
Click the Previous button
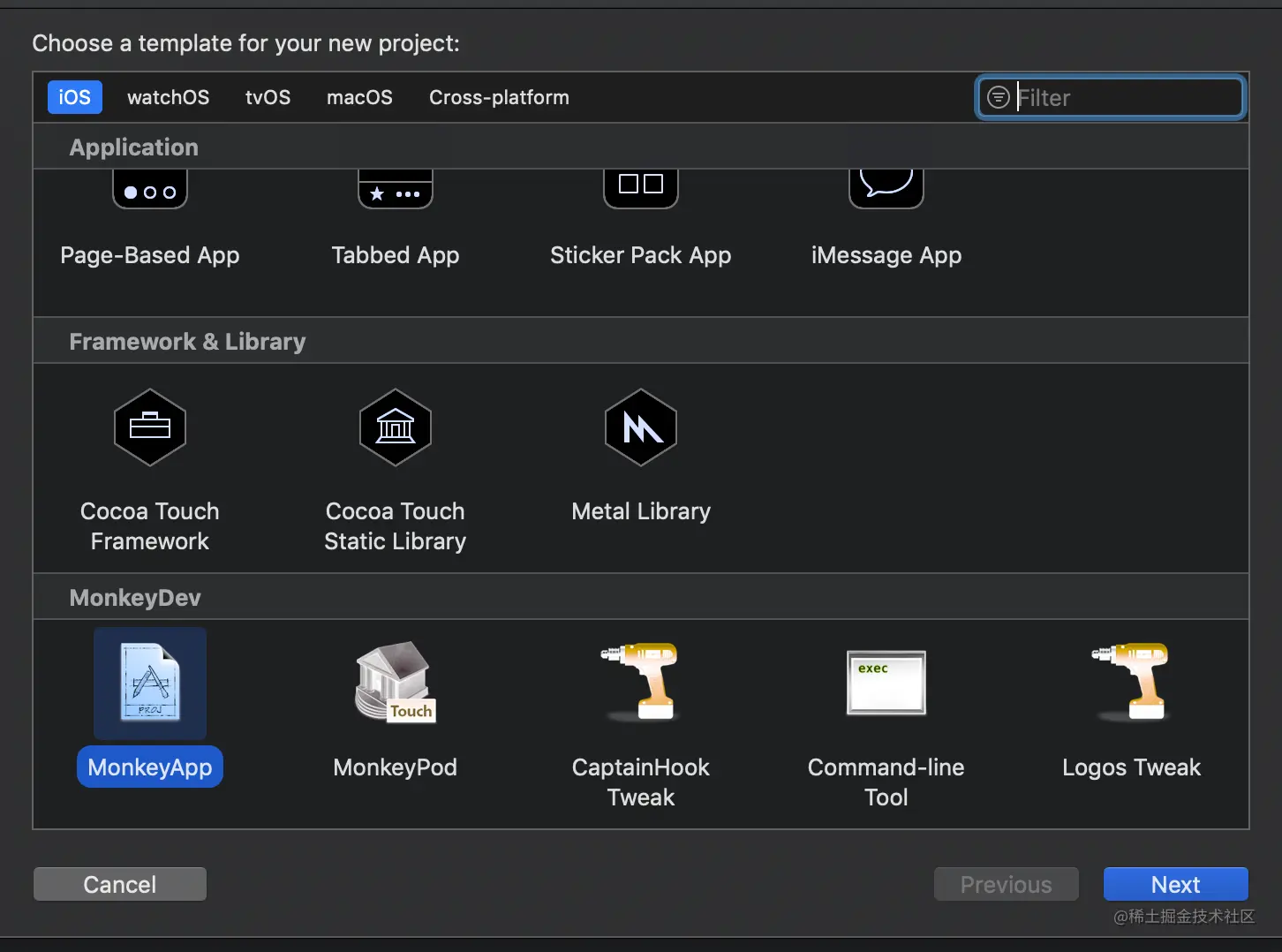[1007, 884]
